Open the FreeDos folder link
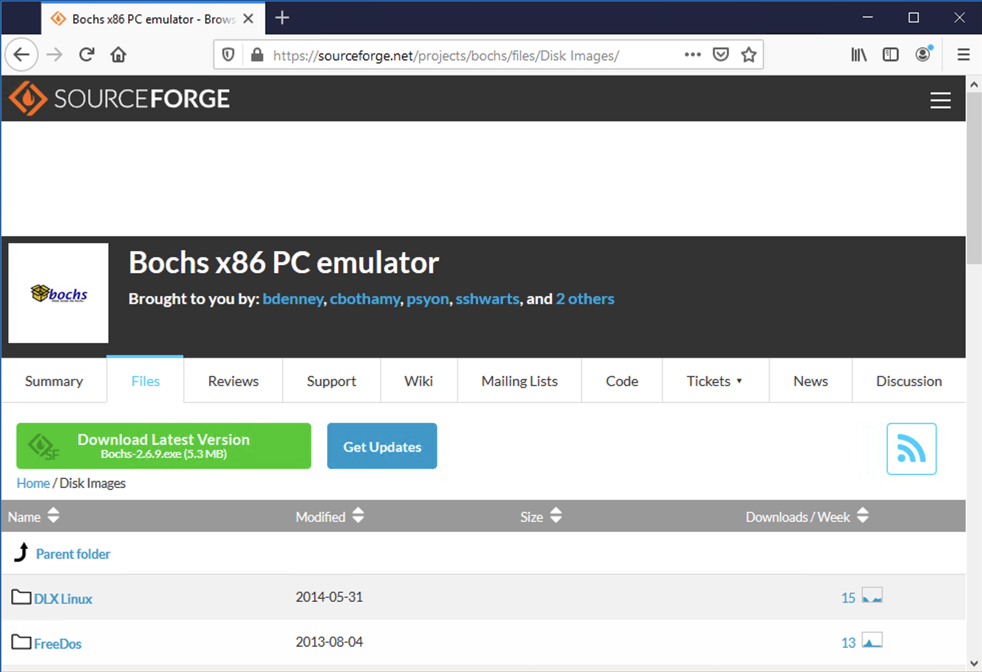 (x=58, y=644)
